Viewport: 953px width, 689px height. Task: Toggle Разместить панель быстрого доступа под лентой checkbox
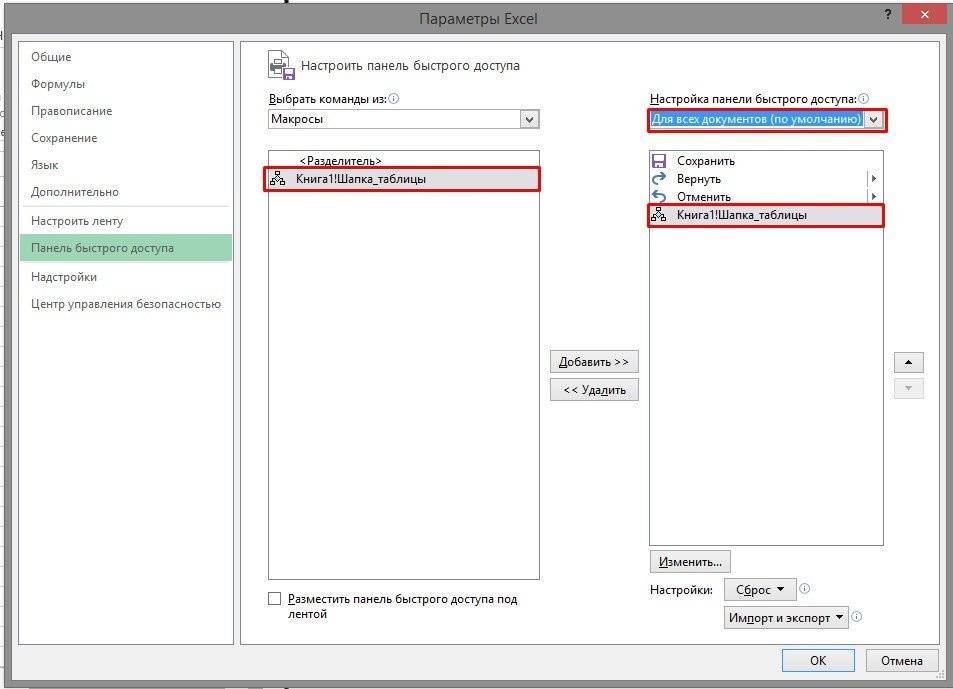[275, 599]
